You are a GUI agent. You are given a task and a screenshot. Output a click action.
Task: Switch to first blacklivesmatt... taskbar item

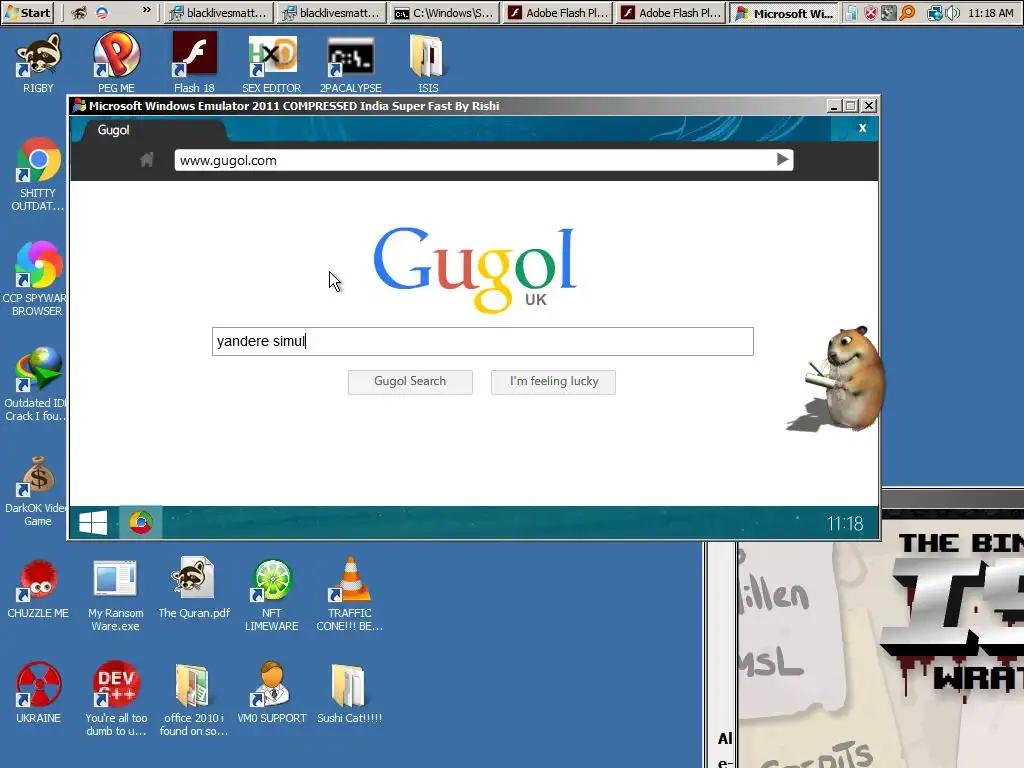pos(217,13)
